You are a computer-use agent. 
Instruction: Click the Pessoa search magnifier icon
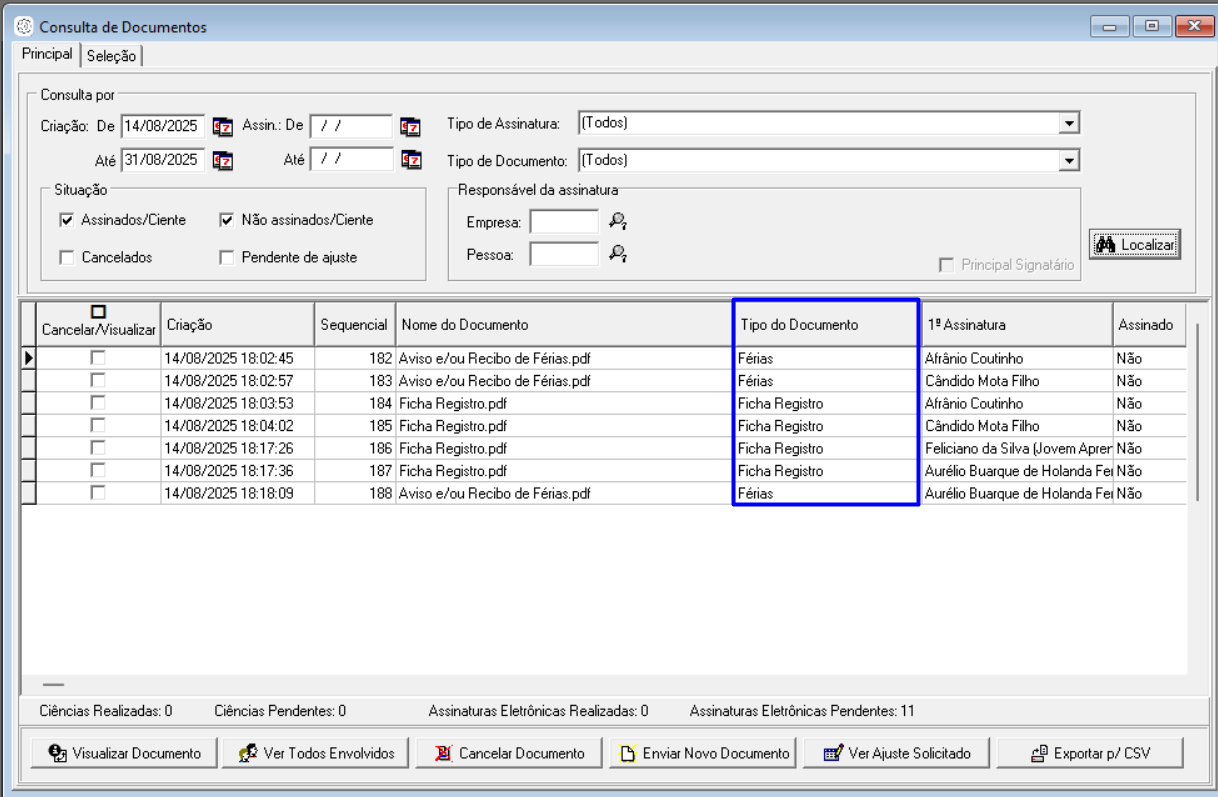pos(618,255)
